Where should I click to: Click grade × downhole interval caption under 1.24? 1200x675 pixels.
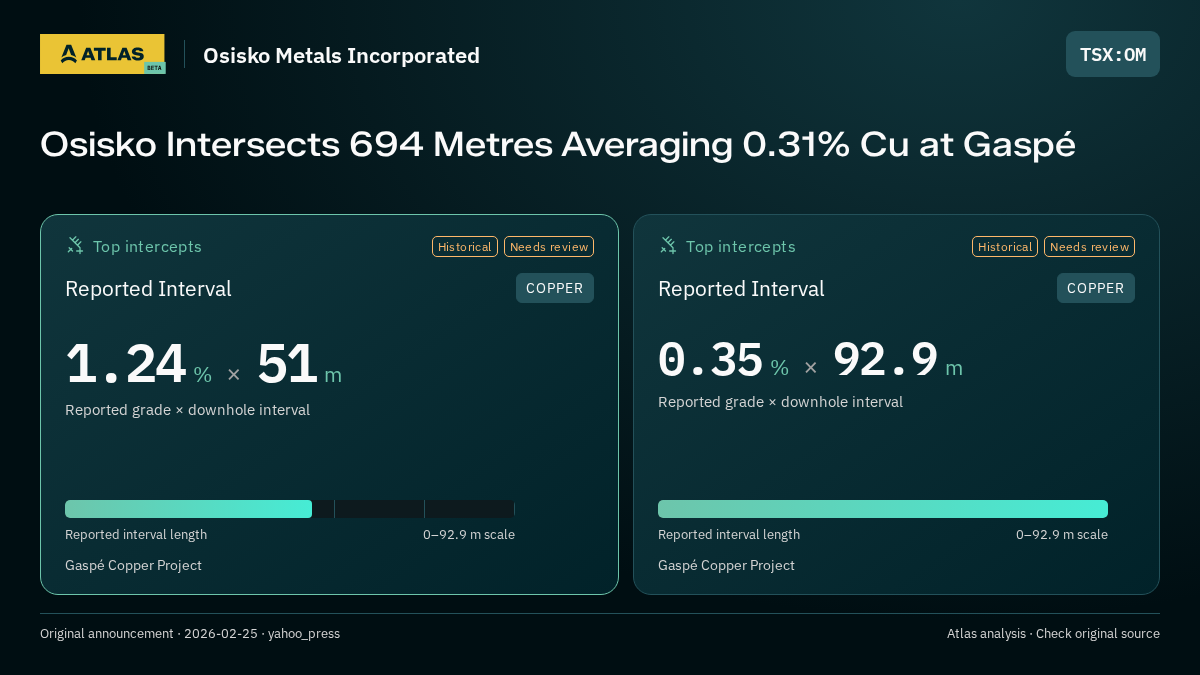[187, 410]
